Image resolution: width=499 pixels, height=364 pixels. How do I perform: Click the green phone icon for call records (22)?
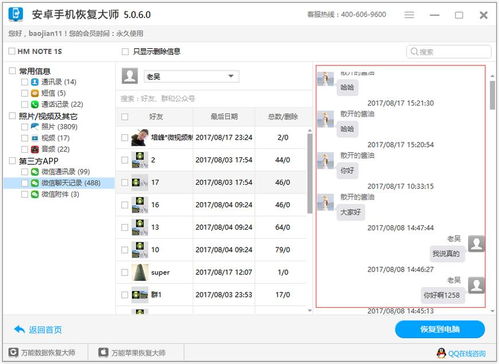[35, 104]
